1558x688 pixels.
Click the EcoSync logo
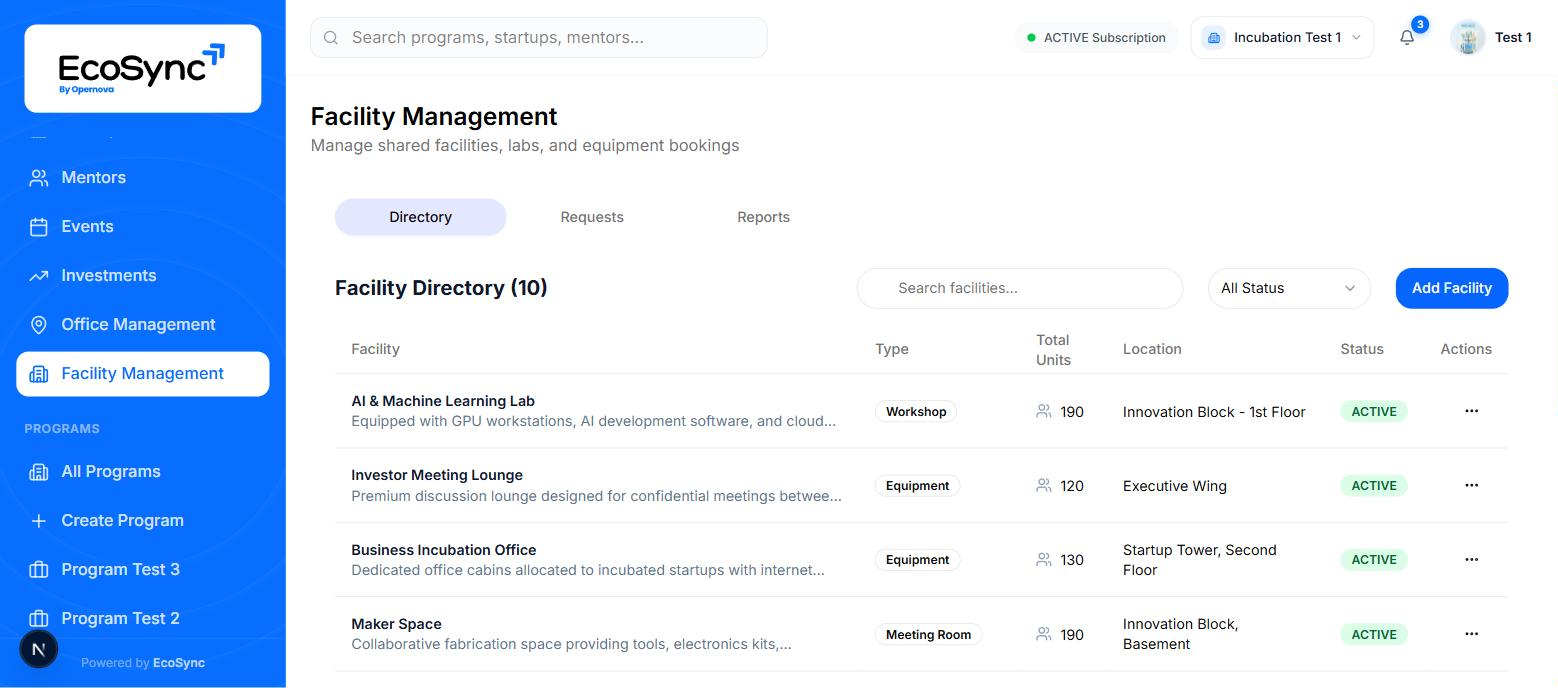[142, 68]
